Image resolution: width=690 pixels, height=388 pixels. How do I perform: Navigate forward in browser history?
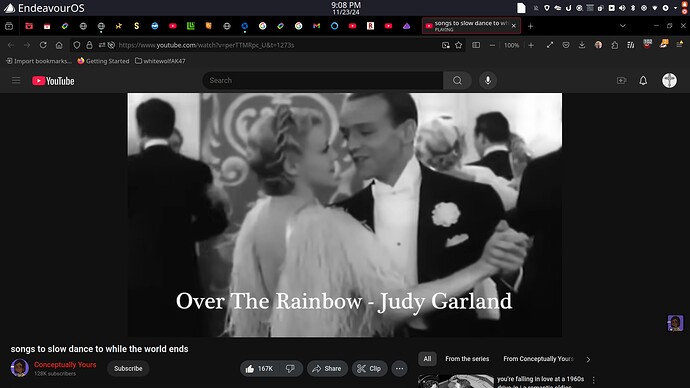[x=27, y=45]
